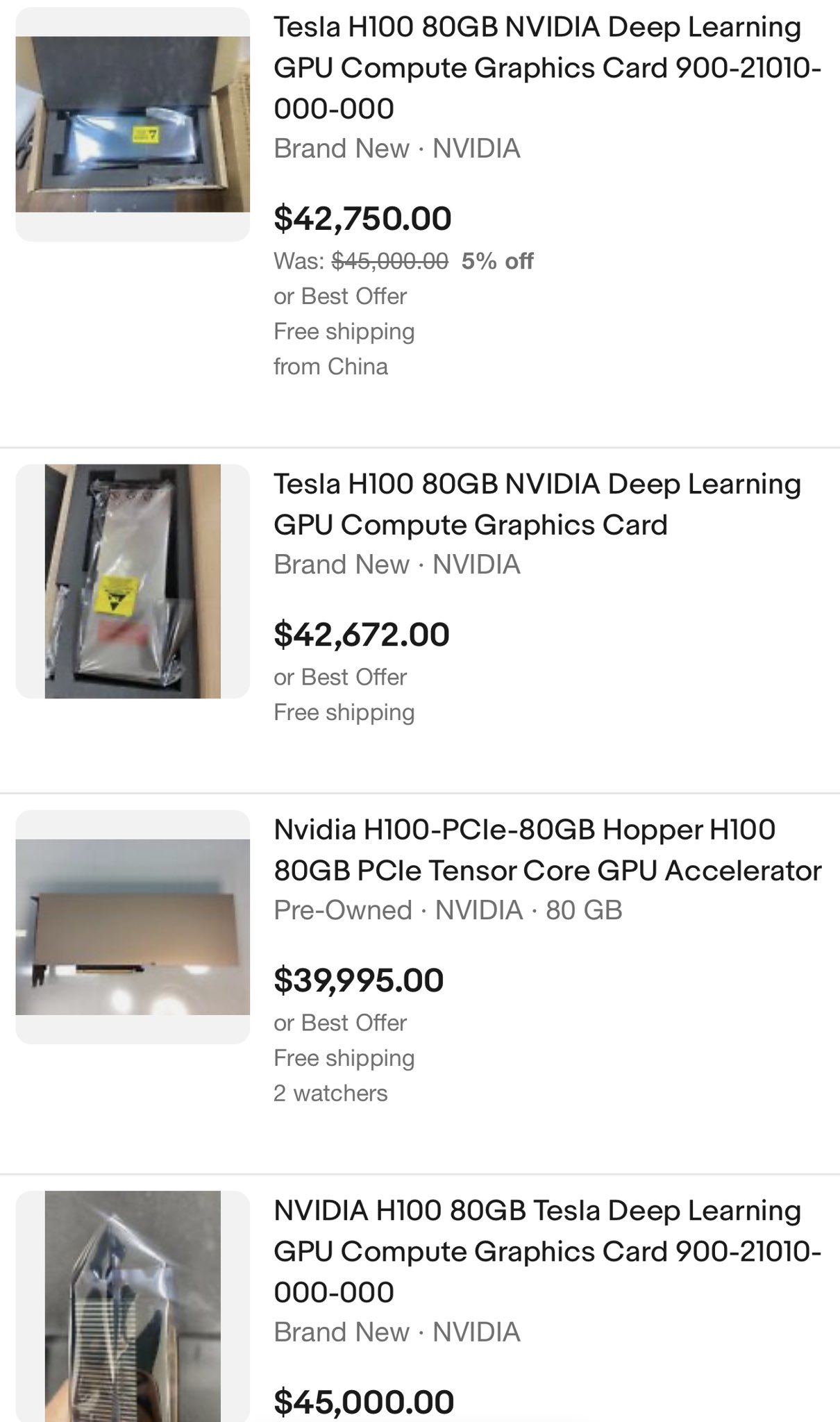840x1422 pixels.
Task: Click the $42,672.00 price
Action: coord(362,635)
